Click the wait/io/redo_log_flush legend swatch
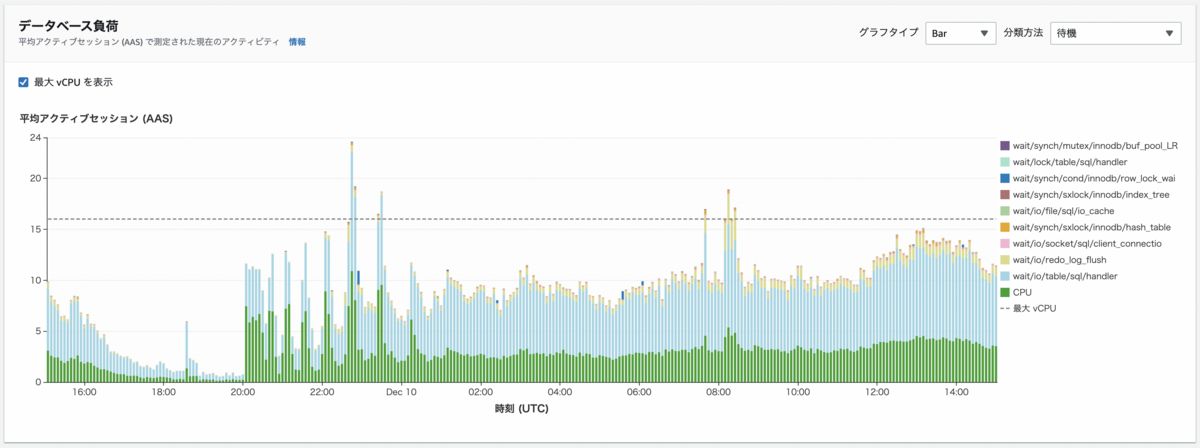The image size is (1200, 448). click(1005, 260)
